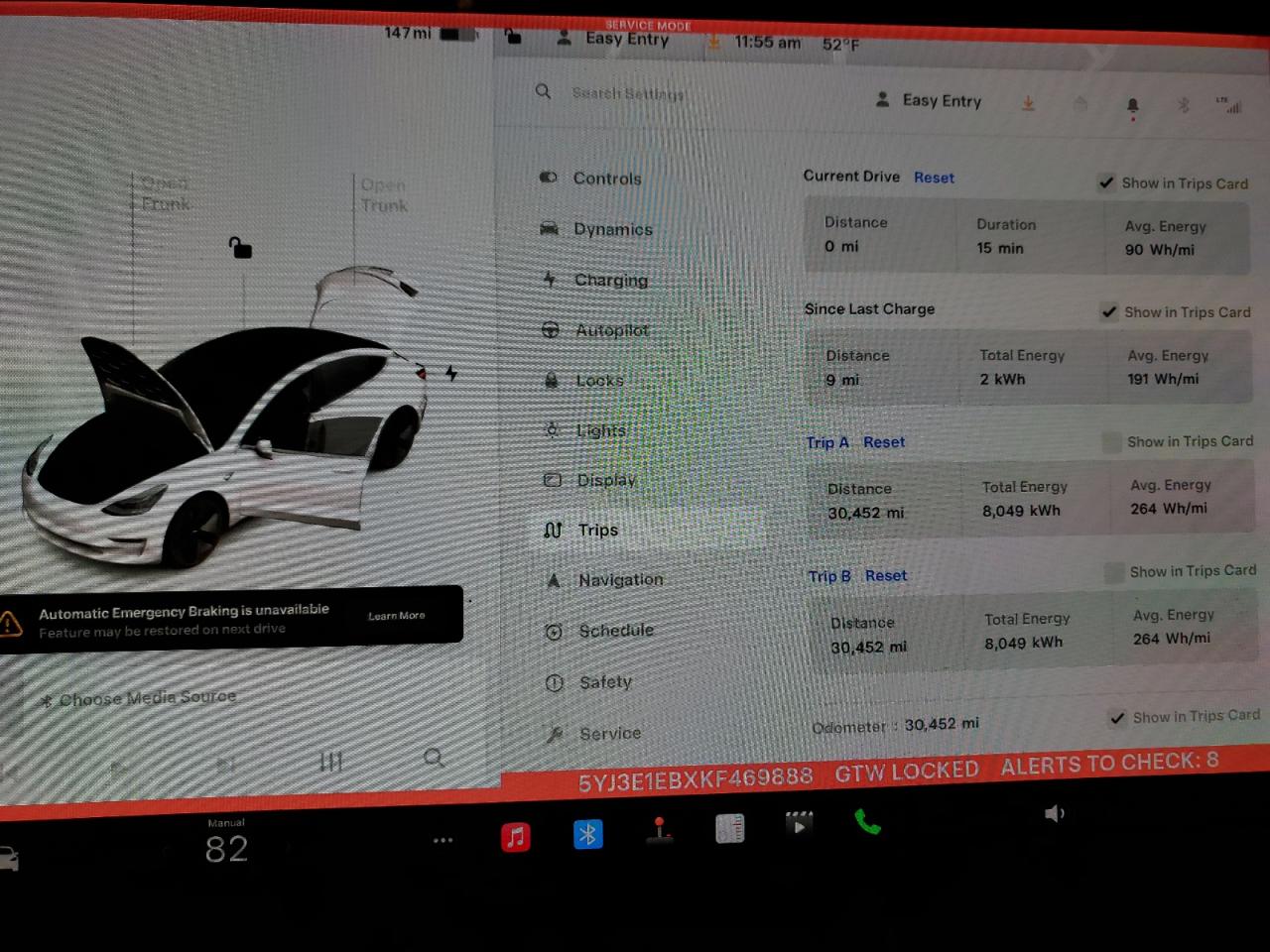Open the Safety settings menu
This screenshot has width=1270, height=952.
click(605, 682)
